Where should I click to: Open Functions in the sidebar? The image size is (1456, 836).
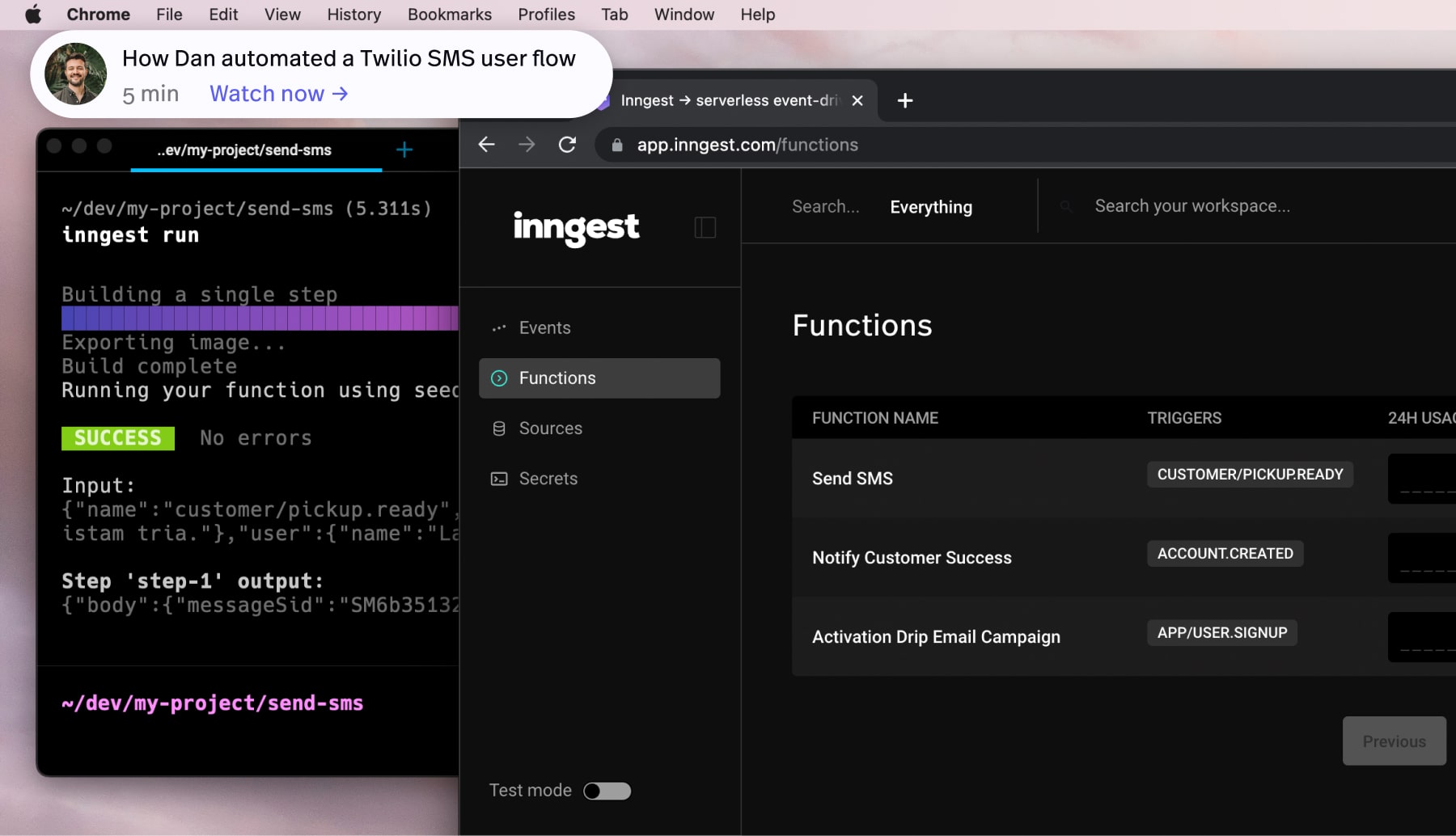point(599,378)
